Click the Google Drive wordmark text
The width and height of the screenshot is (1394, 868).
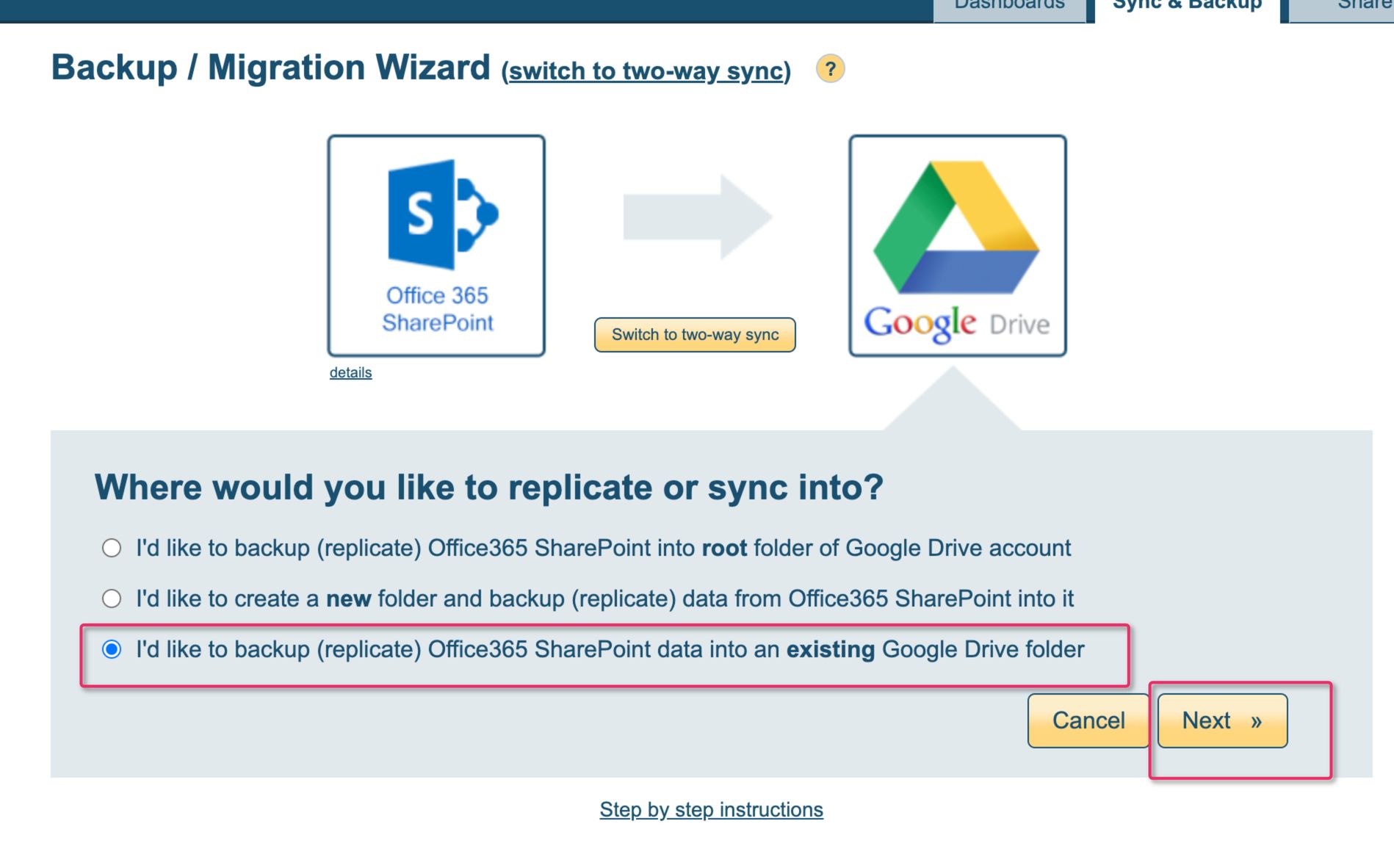(956, 323)
